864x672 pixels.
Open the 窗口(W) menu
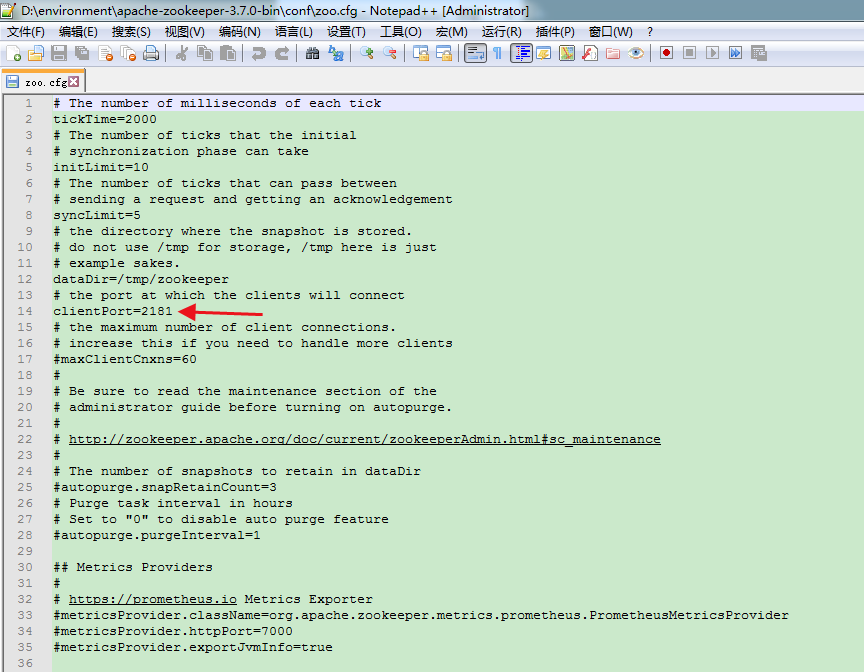click(611, 32)
